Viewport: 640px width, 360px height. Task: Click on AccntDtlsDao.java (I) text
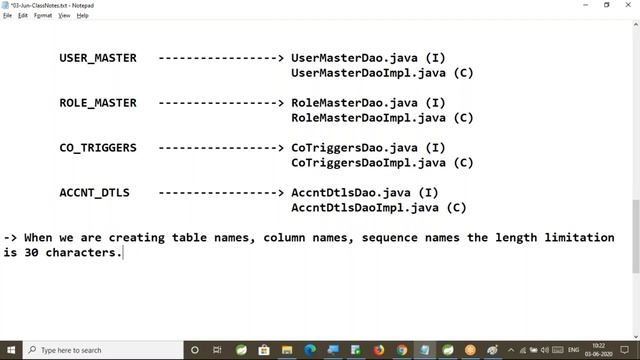pos(365,193)
